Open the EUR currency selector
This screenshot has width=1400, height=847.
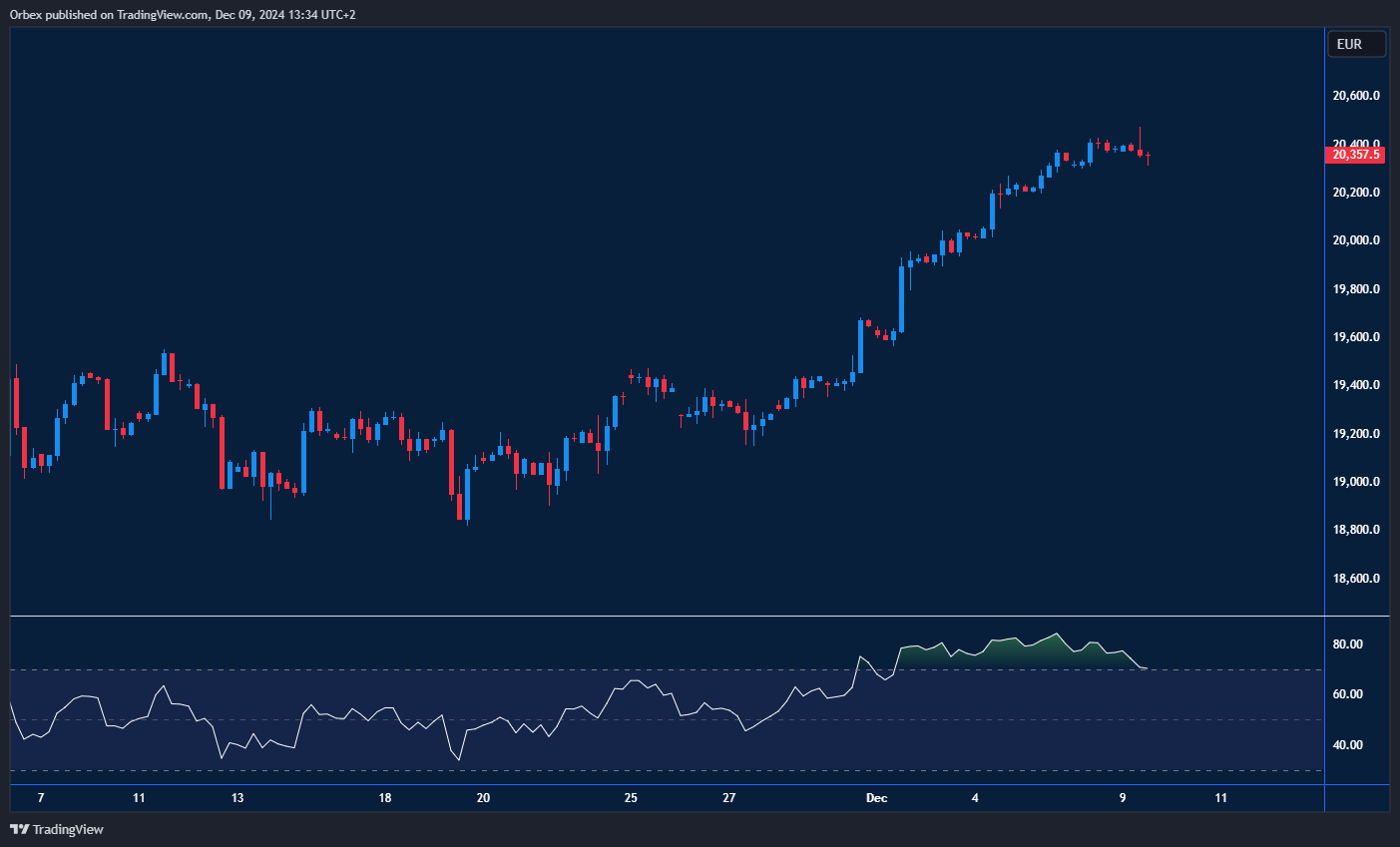(x=1355, y=44)
